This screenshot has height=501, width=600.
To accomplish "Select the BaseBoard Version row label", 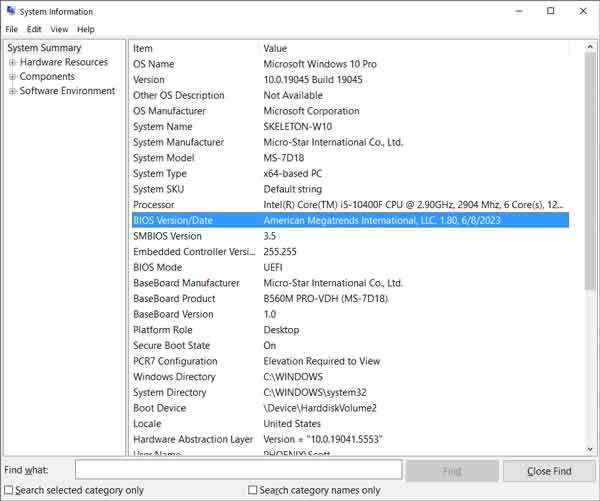I will [x=173, y=314].
